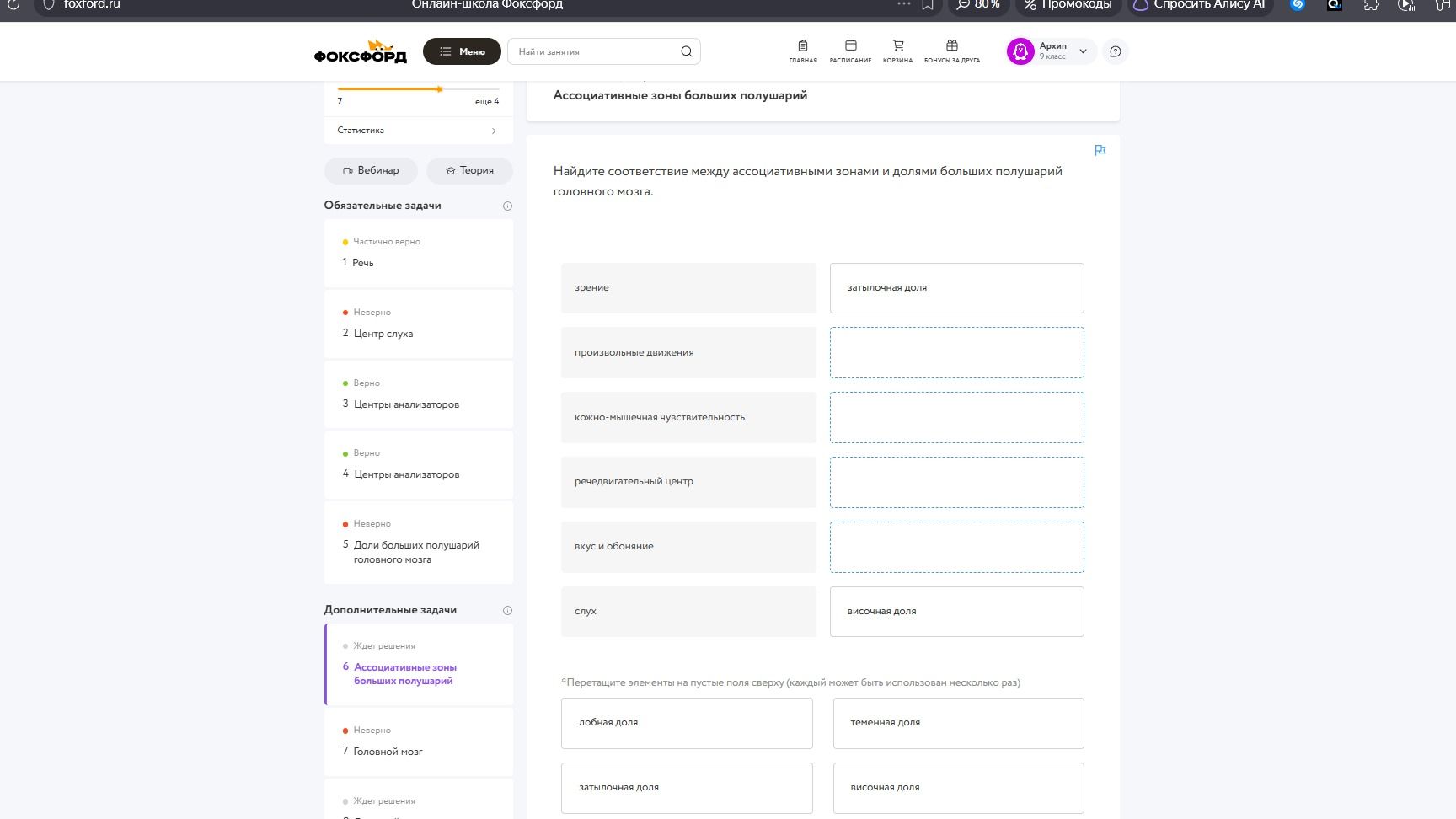The height and width of the screenshot is (819, 1456).
Task: Click info icon beside Дополнительные задачи
Action: coord(507,610)
